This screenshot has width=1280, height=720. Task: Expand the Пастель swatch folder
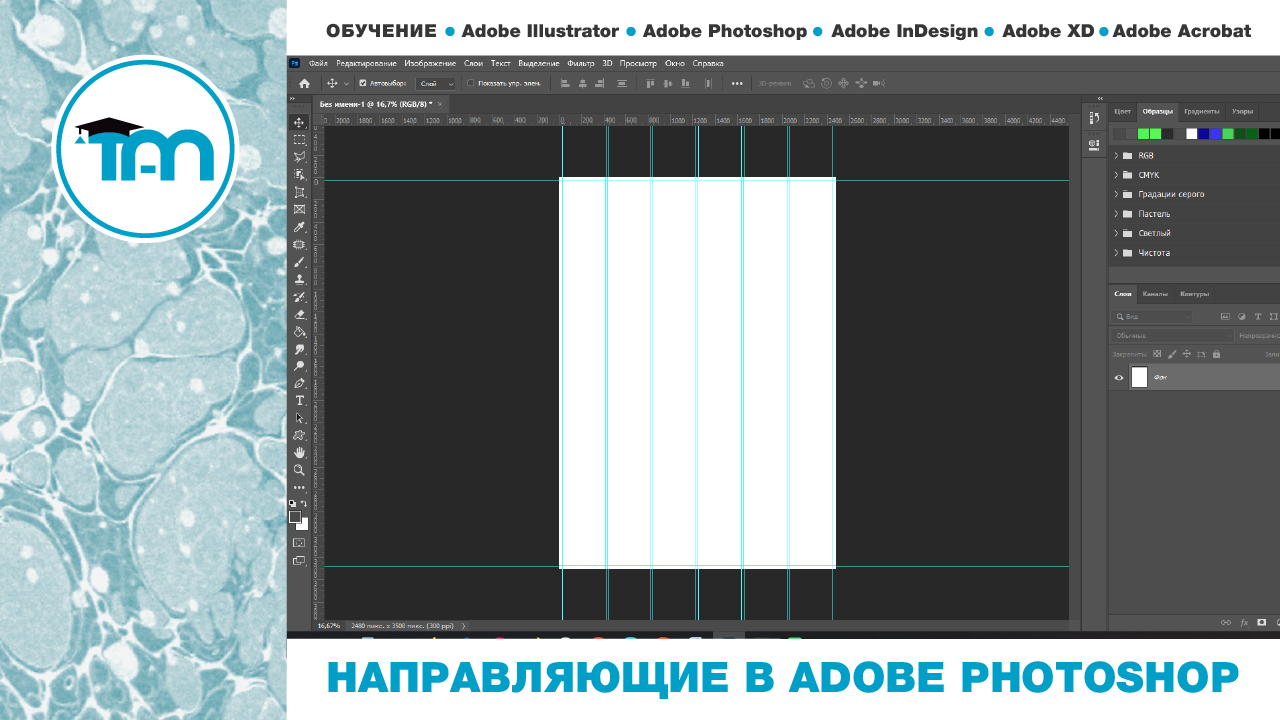(1116, 214)
